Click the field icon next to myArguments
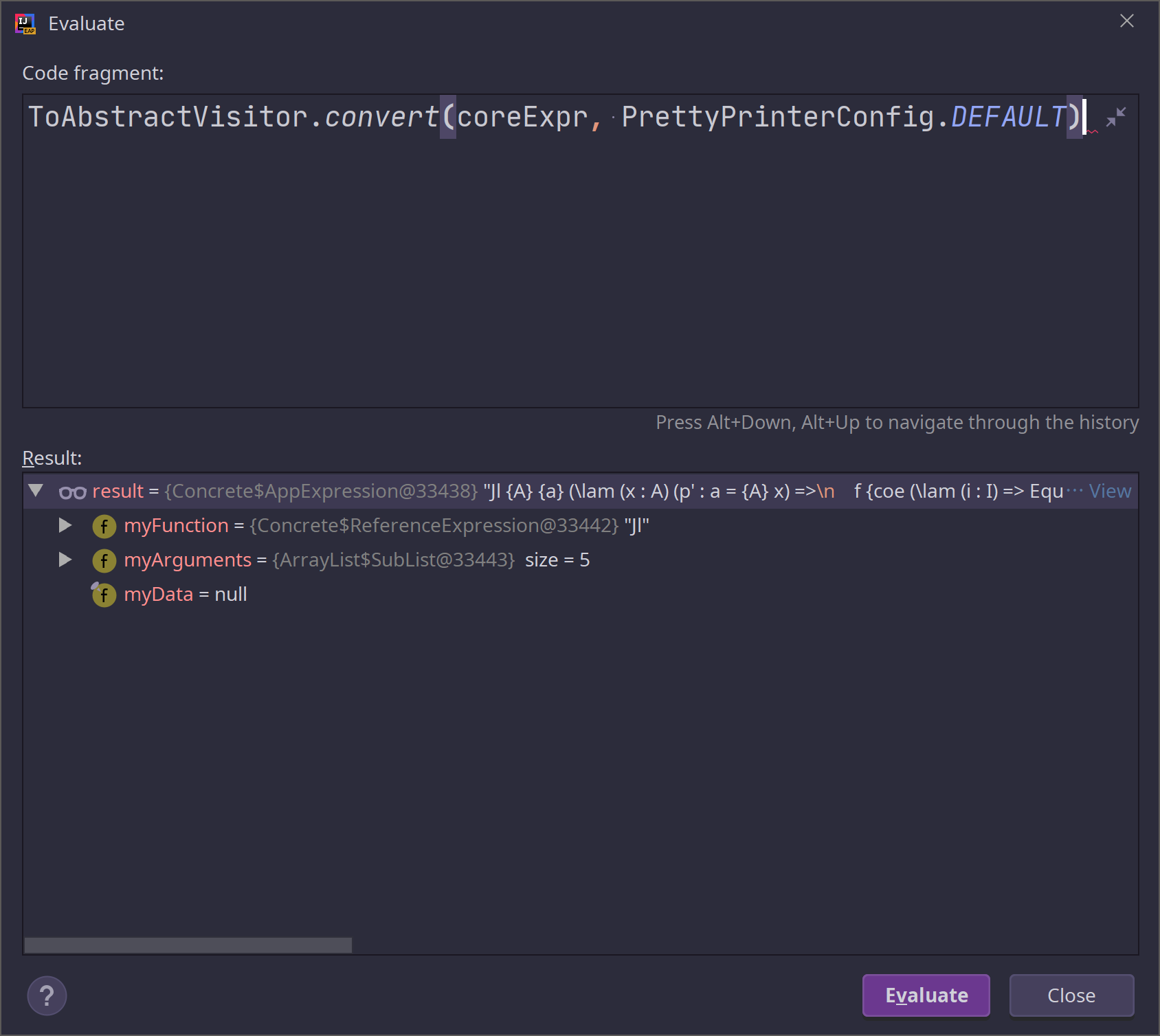The height and width of the screenshot is (1036, 1160). [x=104, y=560]
